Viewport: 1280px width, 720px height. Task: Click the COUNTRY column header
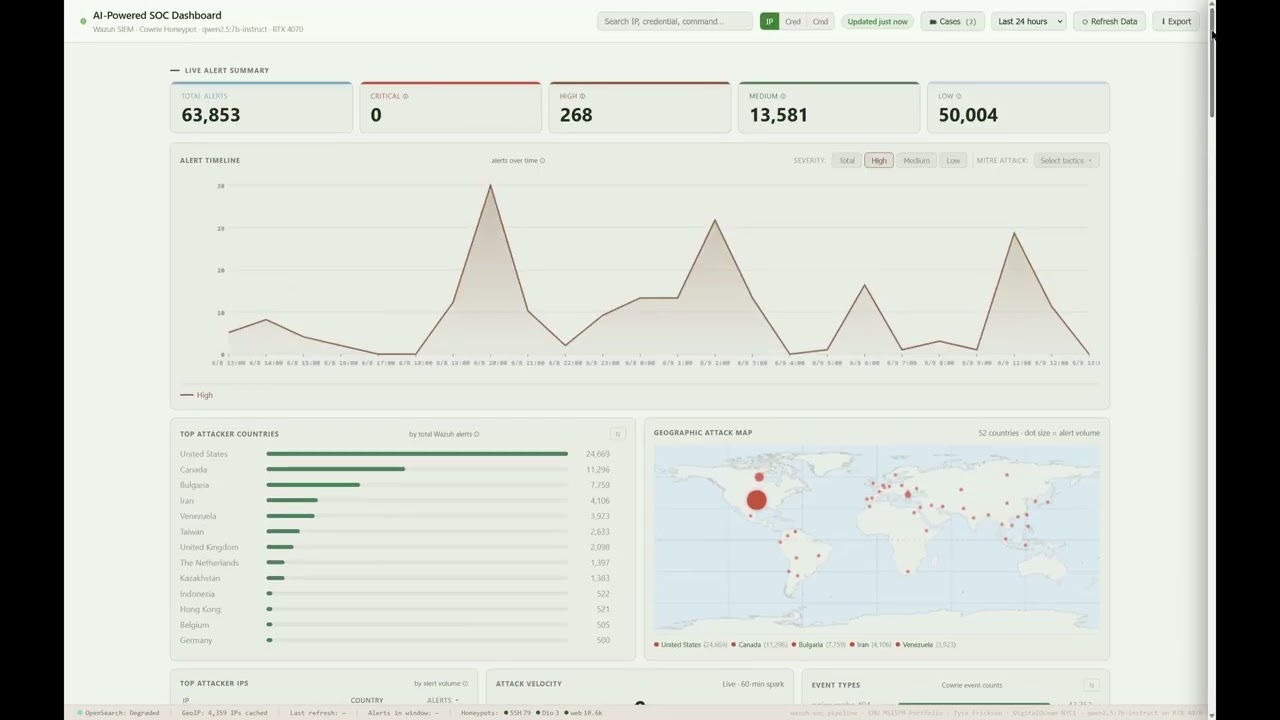367,701
